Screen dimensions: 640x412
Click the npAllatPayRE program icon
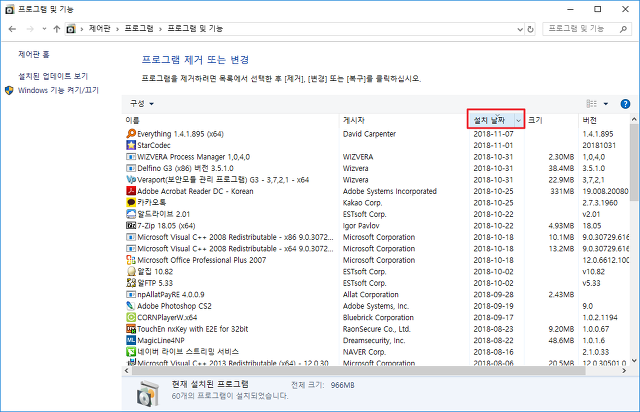[x=131, y=294]
